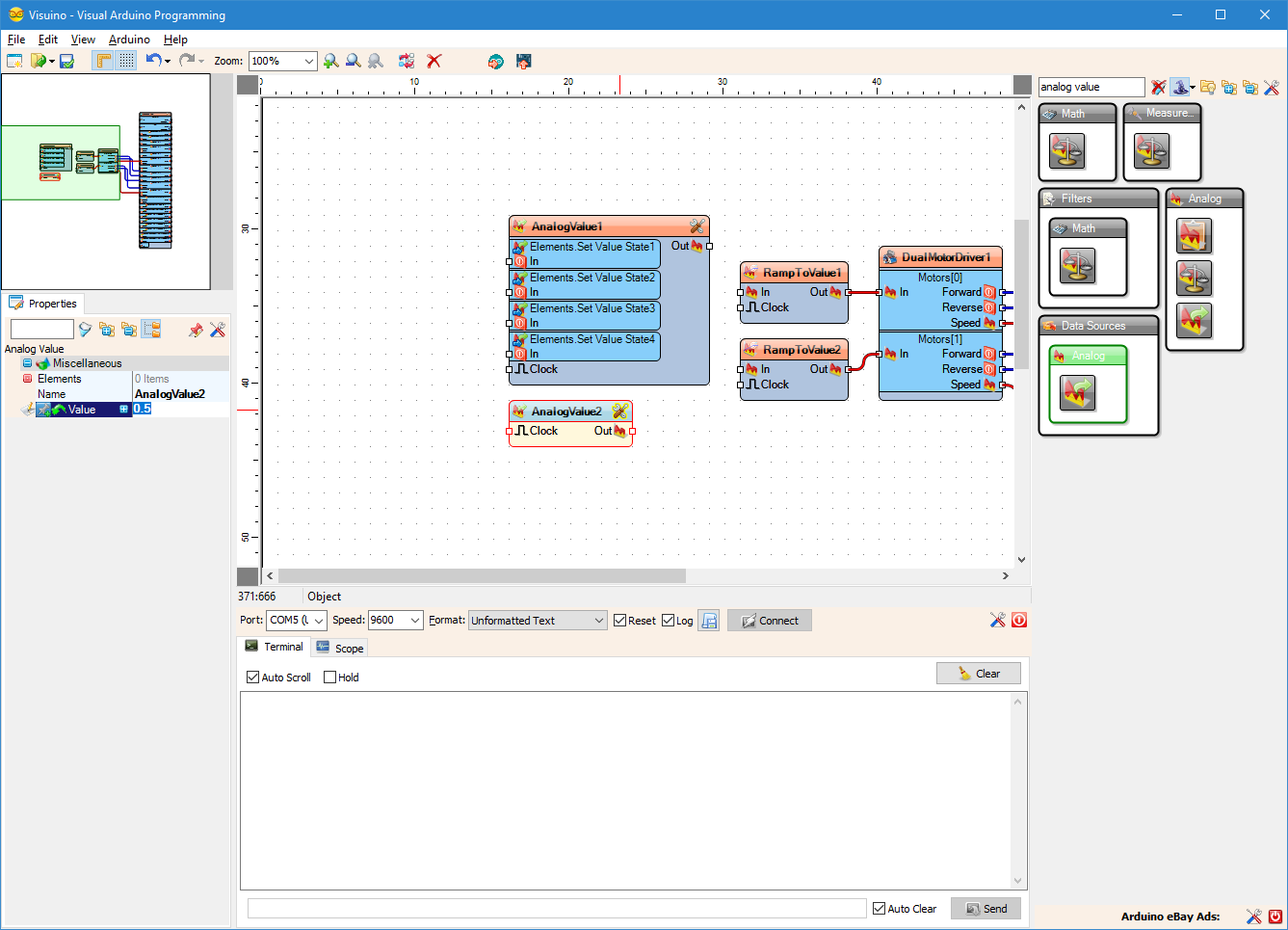This screenshot has height=930, width=1288.
Task: Clear the terminal with the Clear button
Action: [x=979, y=673]
